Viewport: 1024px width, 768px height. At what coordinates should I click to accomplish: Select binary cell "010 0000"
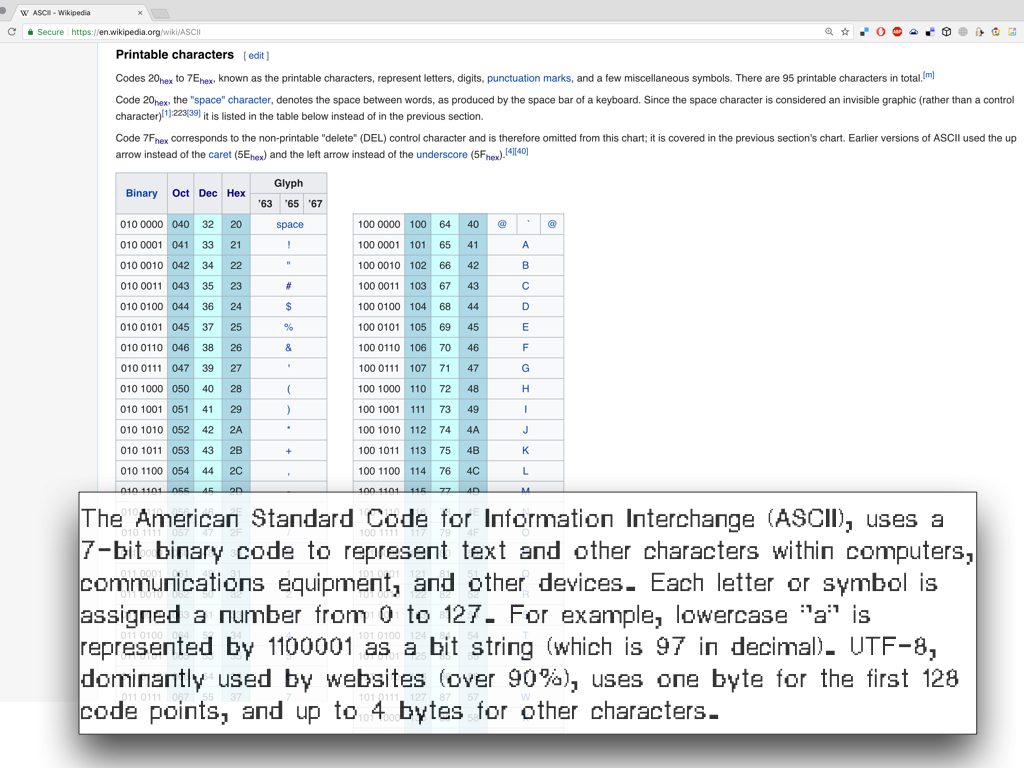click(x=142, y=225)
